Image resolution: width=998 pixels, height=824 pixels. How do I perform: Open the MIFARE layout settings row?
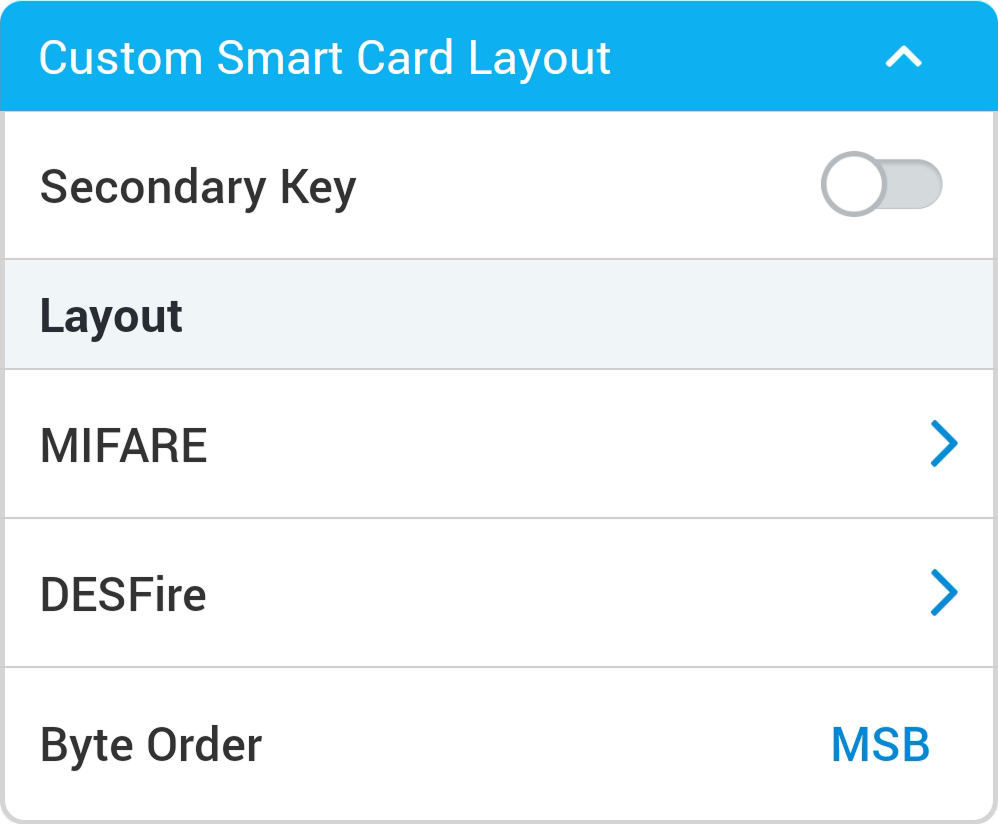pos(500,444)
